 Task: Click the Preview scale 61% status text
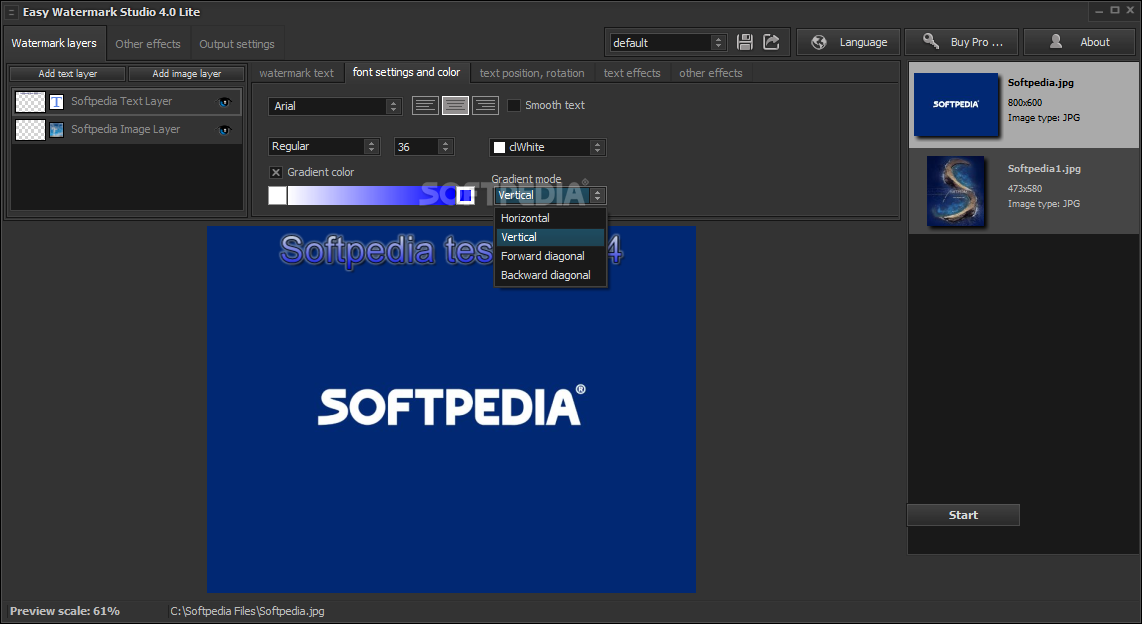(x=65, y=611)
